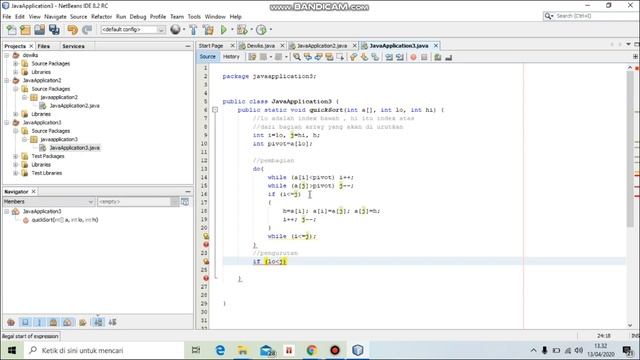The width and height of the screenshot is (640, 360).
Task: Open the Mail app from the taskbar
Action: pos(266,350)
